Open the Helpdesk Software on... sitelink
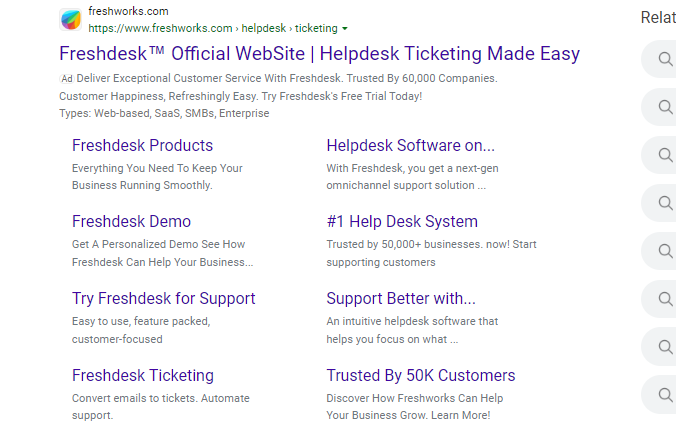The image size is (676, 441). point(410,146)
